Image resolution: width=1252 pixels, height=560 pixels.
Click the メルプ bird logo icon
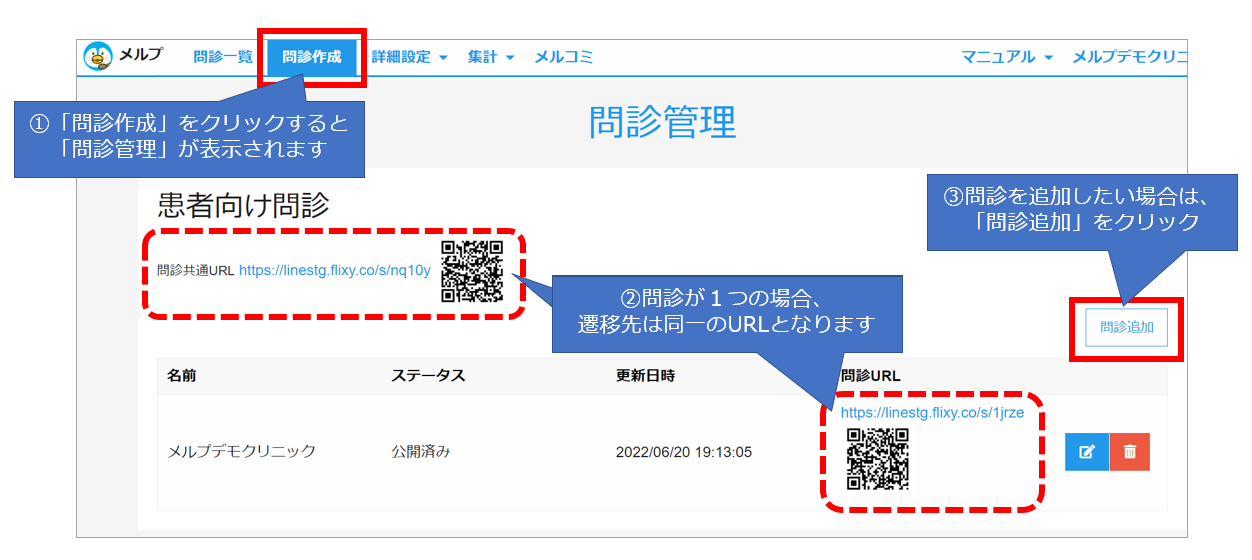(x=98, y=57)
